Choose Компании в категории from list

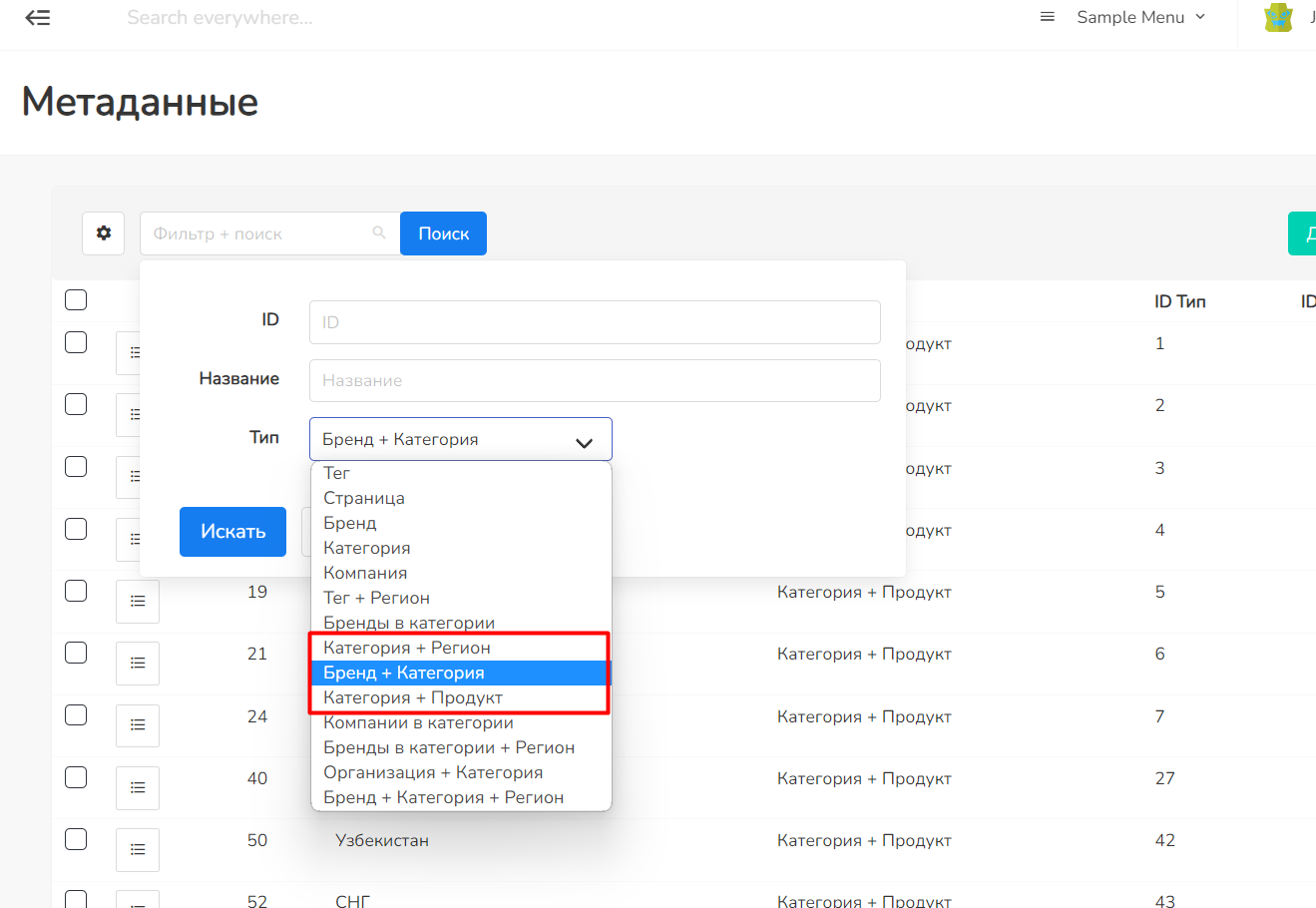click(x=418, y=722)
